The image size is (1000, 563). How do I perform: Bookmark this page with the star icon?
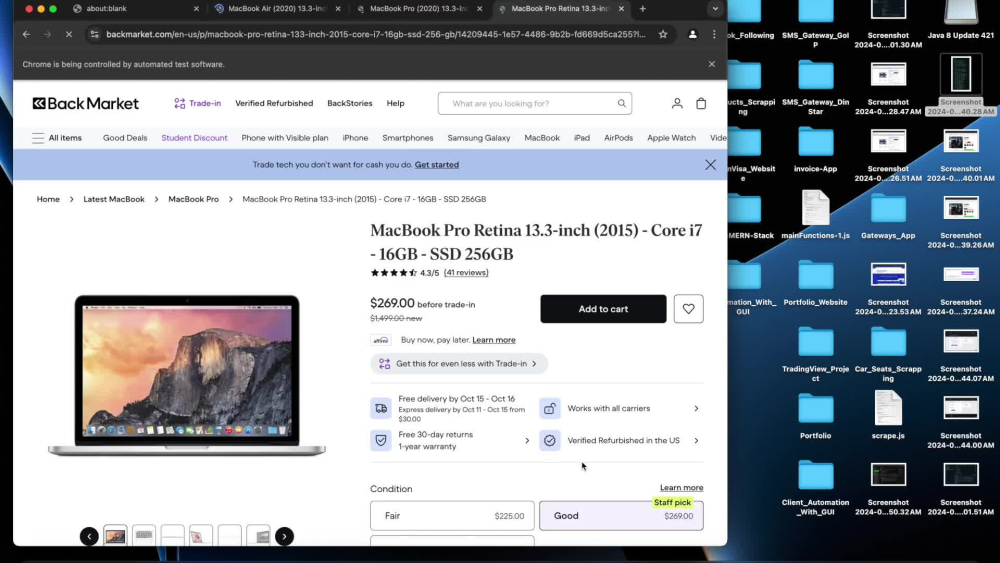tap(663, 34)
